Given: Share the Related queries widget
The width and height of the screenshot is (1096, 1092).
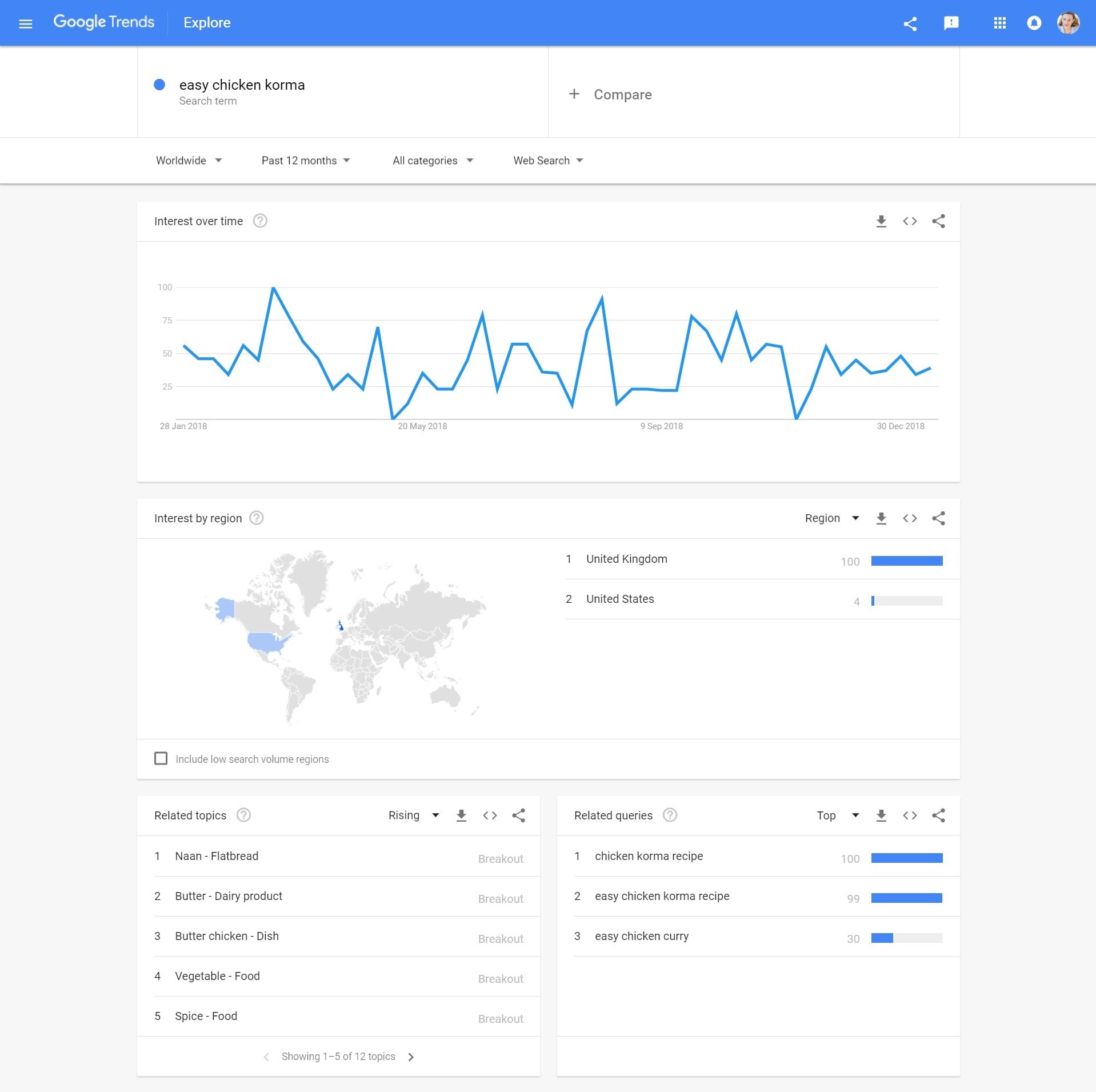Looking at the screenshot, I should pyautogui.click(x=938, y=815).
